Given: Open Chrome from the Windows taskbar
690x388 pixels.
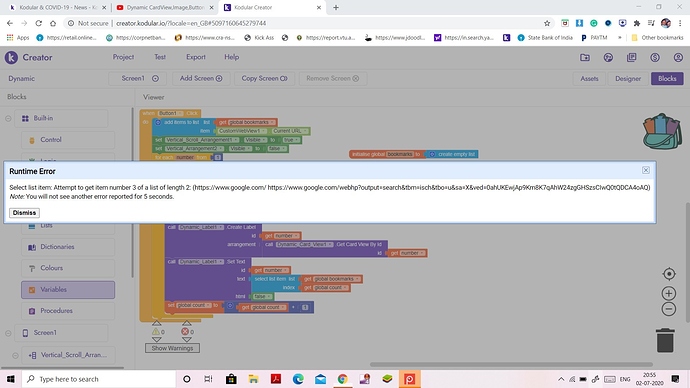Looking at the screenshot, I should (x=342, y=379).
